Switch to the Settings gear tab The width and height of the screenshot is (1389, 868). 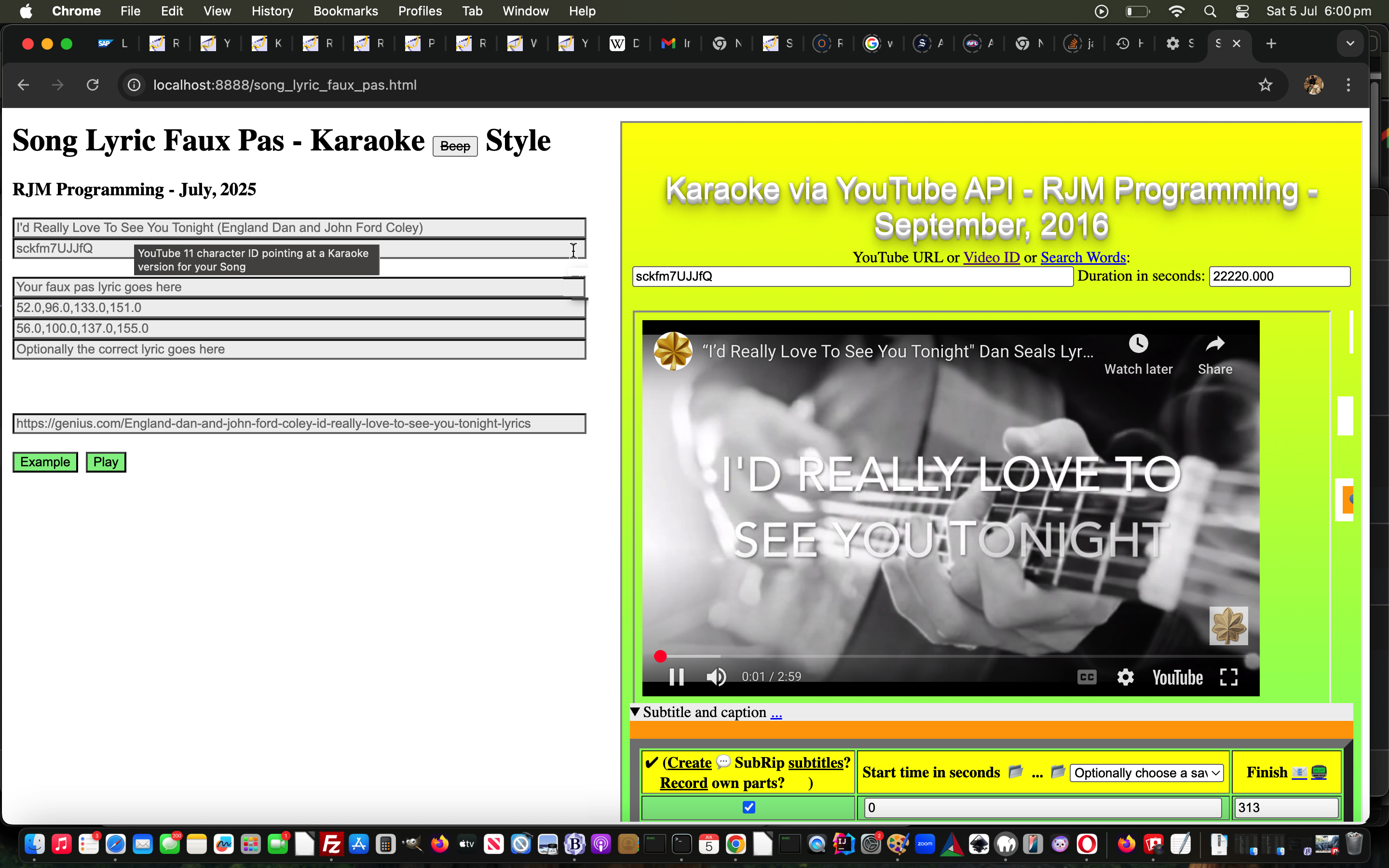[1181, 43]
